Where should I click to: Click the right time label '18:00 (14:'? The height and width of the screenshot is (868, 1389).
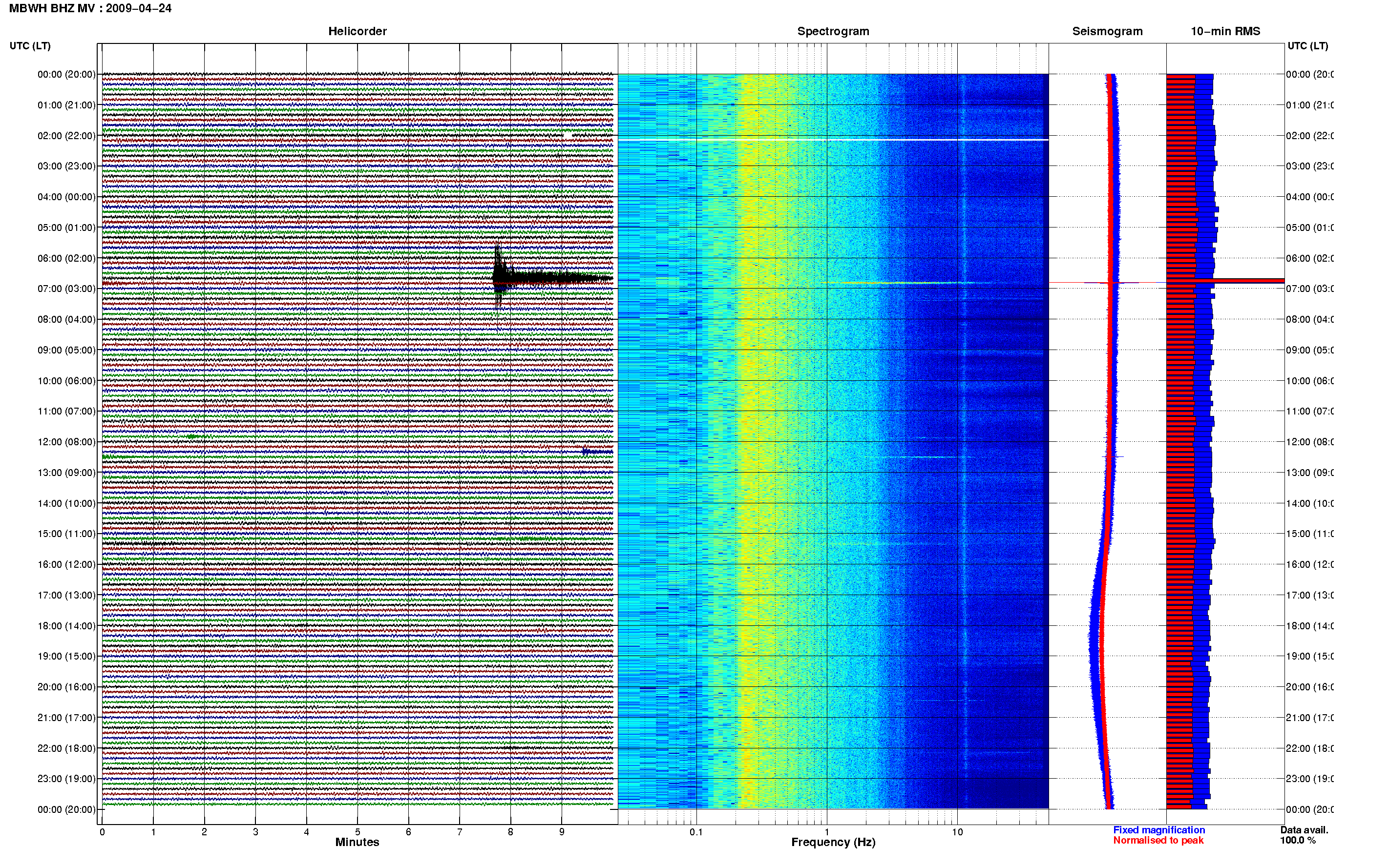[1310, 626]
